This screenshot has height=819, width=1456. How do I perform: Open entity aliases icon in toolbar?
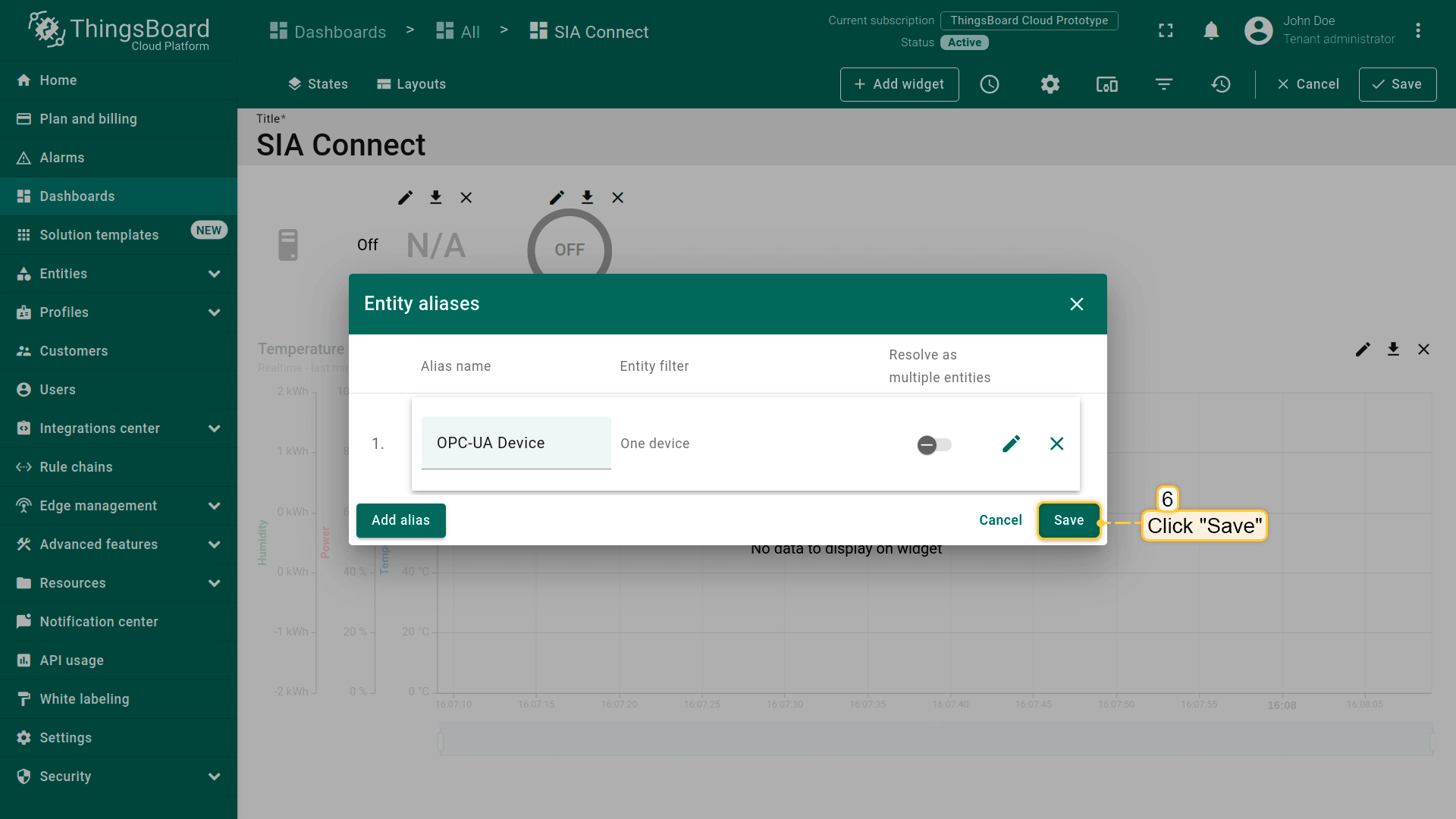[x=1107, y=84]
